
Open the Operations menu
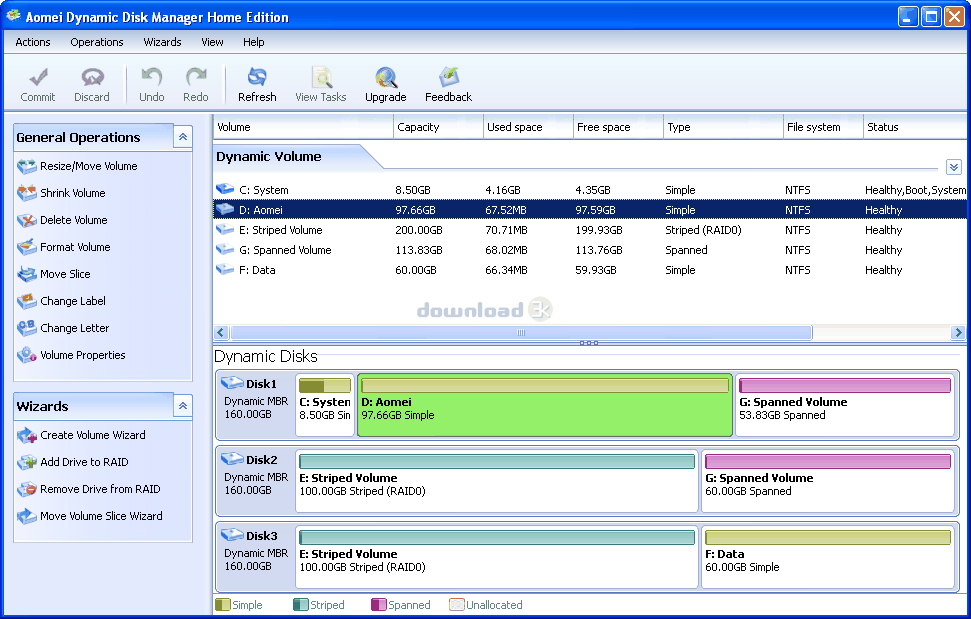coord(96,42)
